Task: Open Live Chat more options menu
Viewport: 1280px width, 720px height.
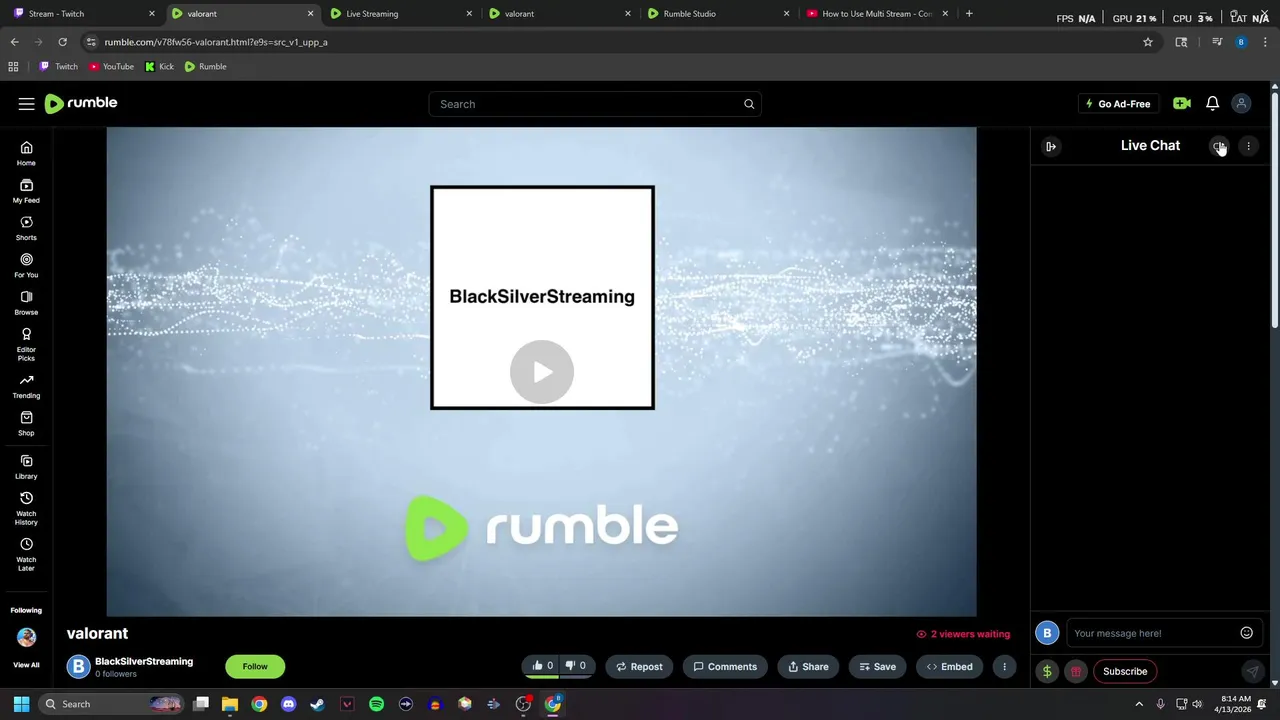Action: (1248, 146)
